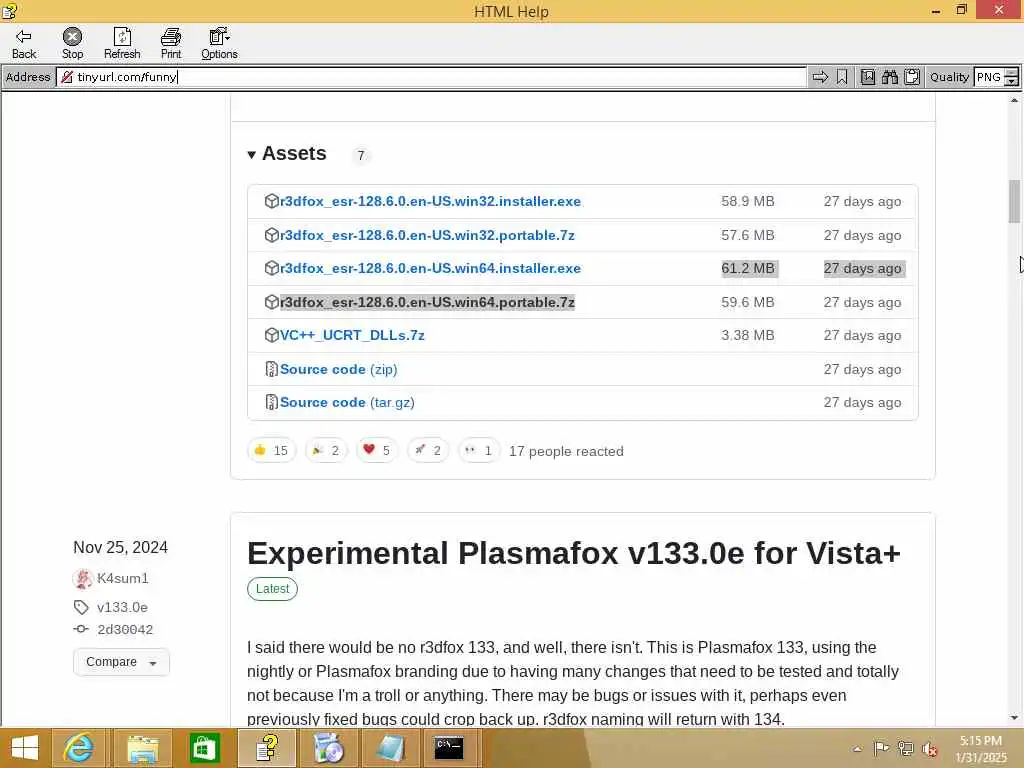
Task: Click Action Center flag tray icon
Action: point(881,748)
